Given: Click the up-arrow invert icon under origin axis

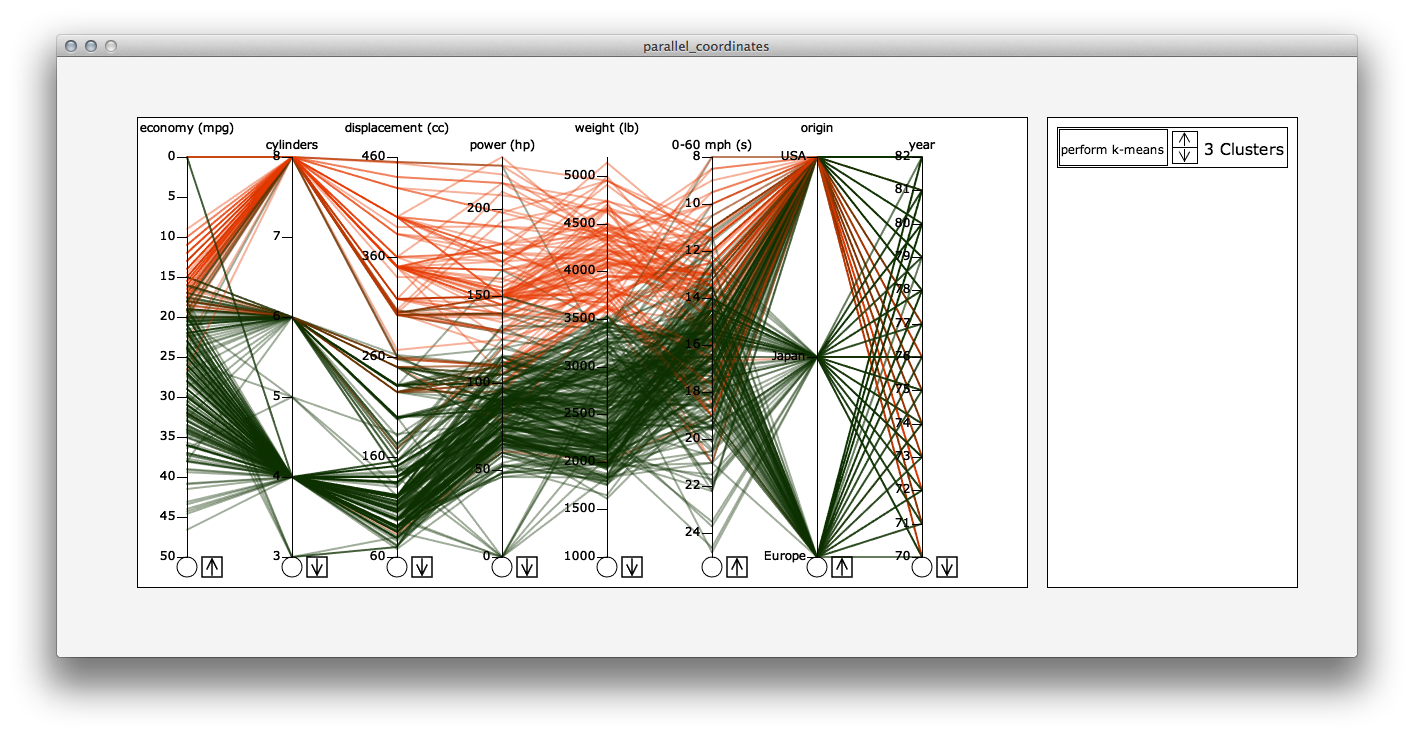Looking at the screenshot, I should [843, 566].
